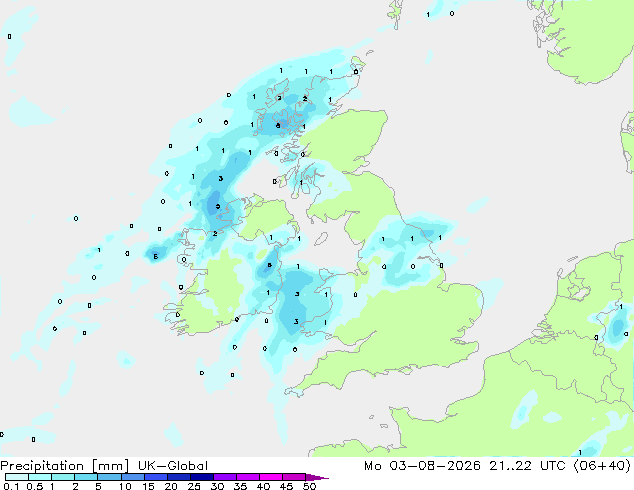
Task: Click the '(06+40)' forecast run label
Action: tap(602, 466)
